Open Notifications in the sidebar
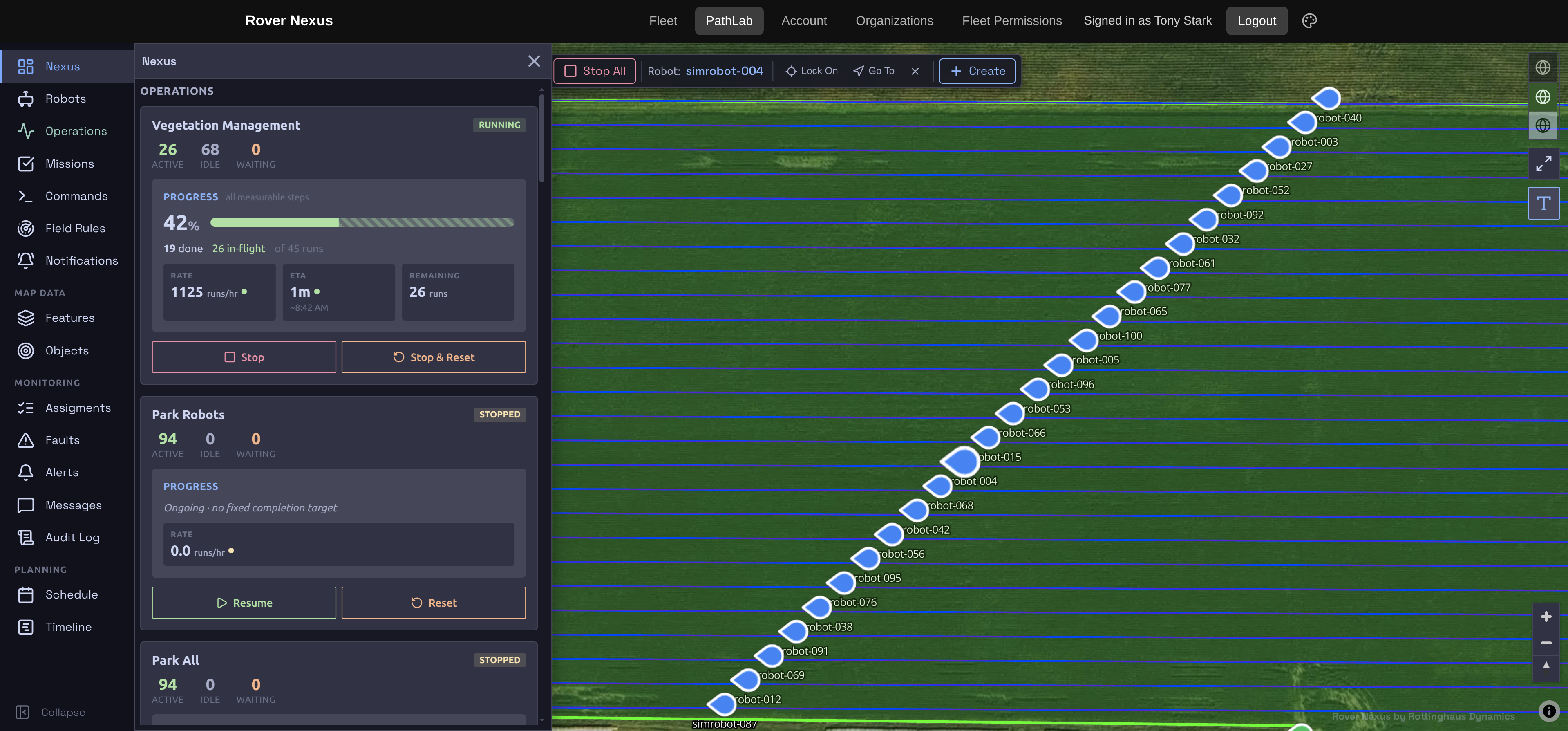Viewport: 1568px width, 731px height. click(67, 261)
